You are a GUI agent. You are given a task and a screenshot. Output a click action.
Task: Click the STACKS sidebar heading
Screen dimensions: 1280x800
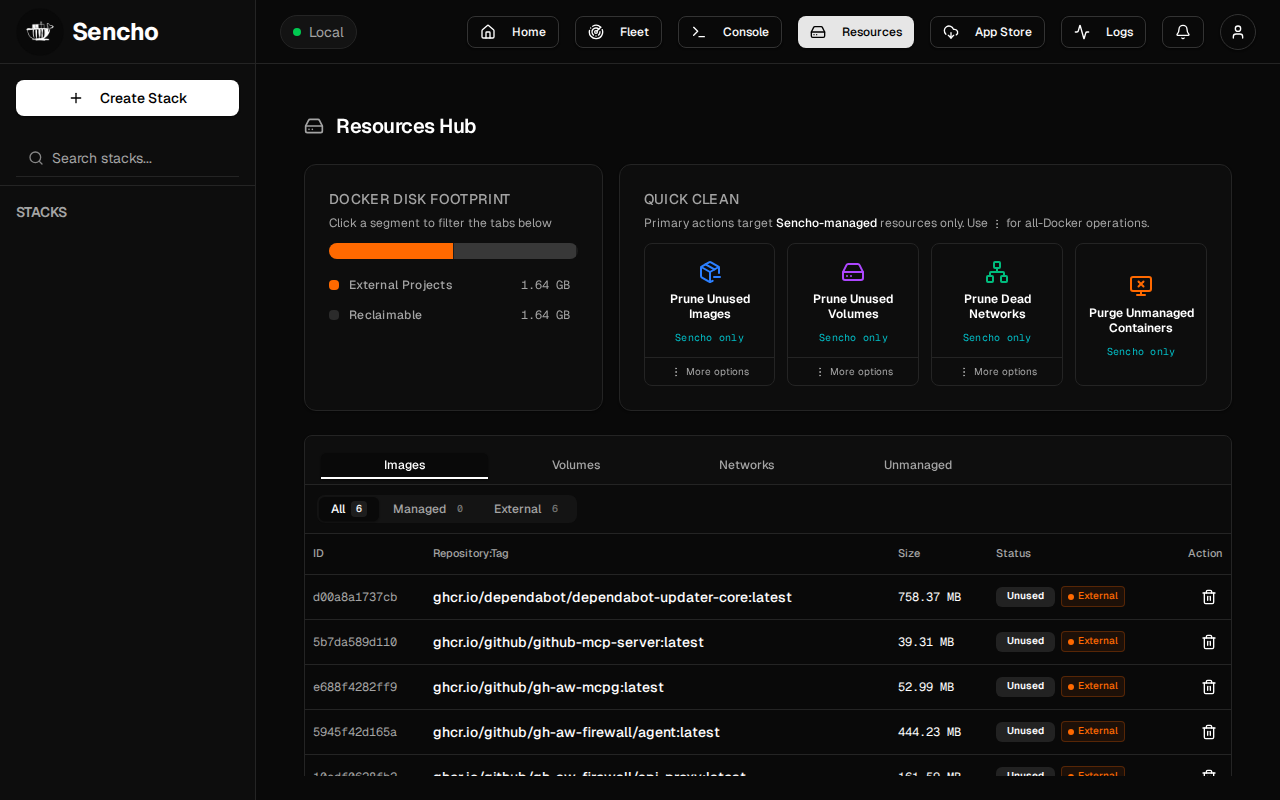coord(42,212)
